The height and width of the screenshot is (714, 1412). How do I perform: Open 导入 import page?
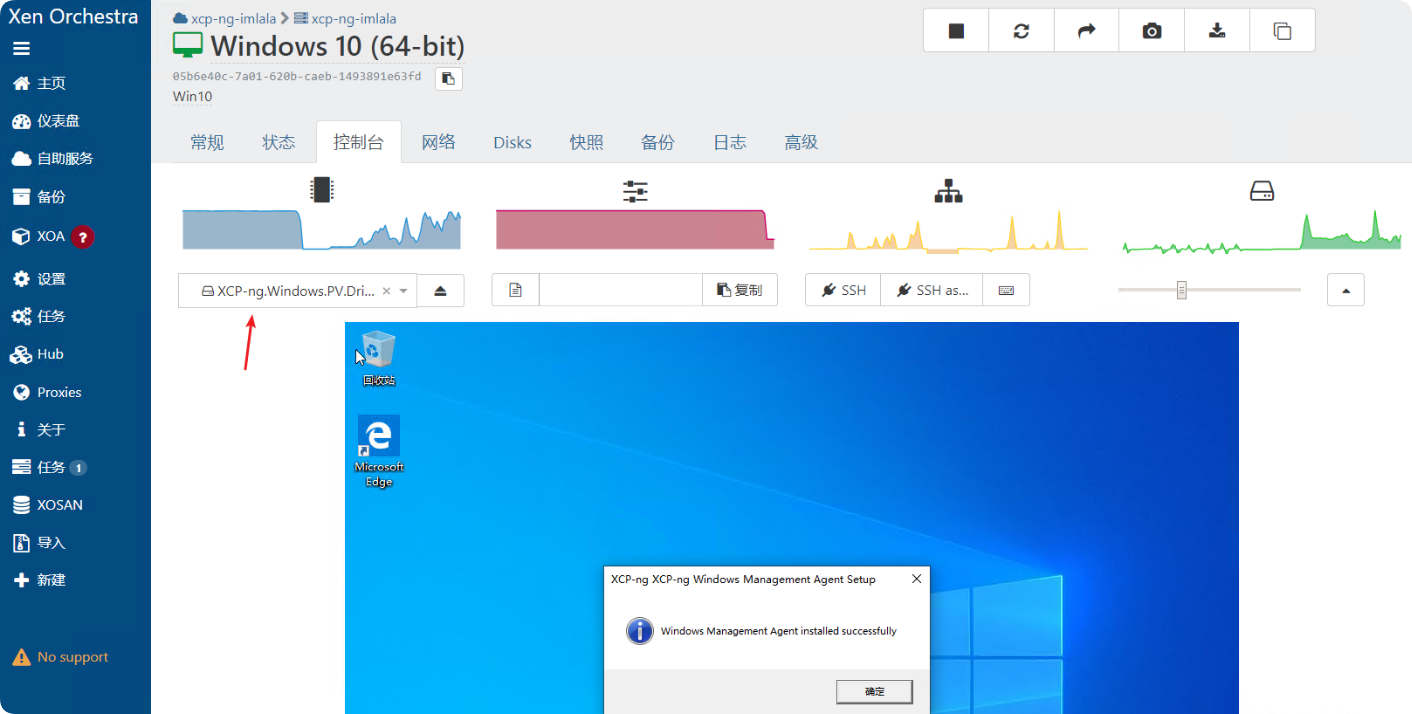pyautogui.click(x=39, y=543)
